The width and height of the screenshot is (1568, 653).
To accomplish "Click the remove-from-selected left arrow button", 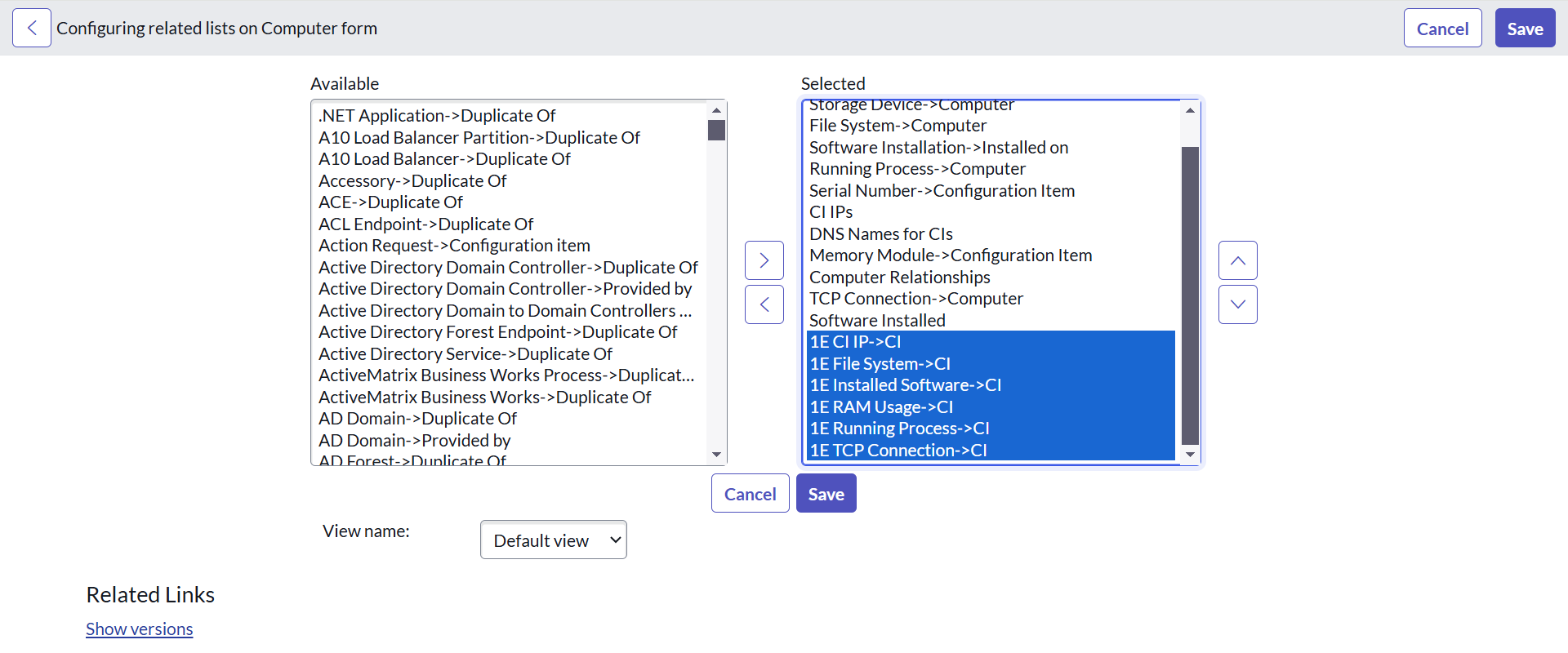I will [764, 304].
